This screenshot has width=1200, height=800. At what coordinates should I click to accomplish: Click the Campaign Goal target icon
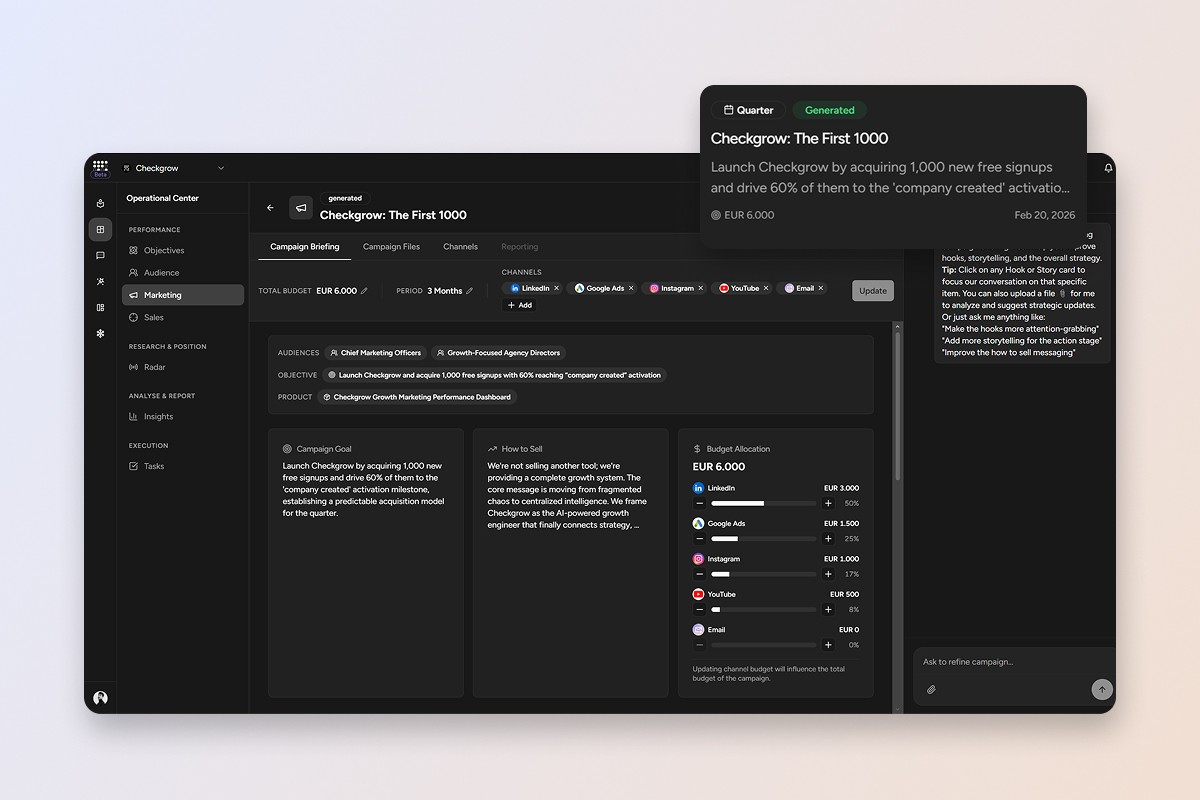pos(287,449)
